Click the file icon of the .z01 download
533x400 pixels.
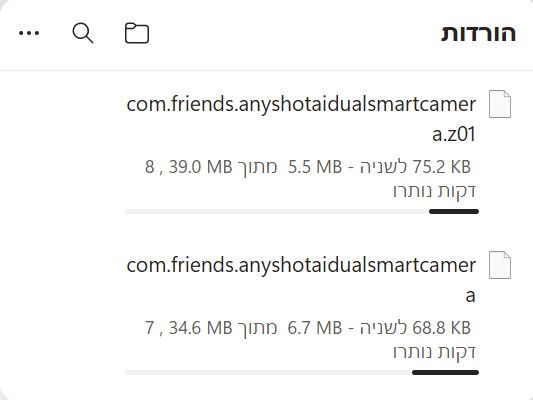click(x=500, y=104)
